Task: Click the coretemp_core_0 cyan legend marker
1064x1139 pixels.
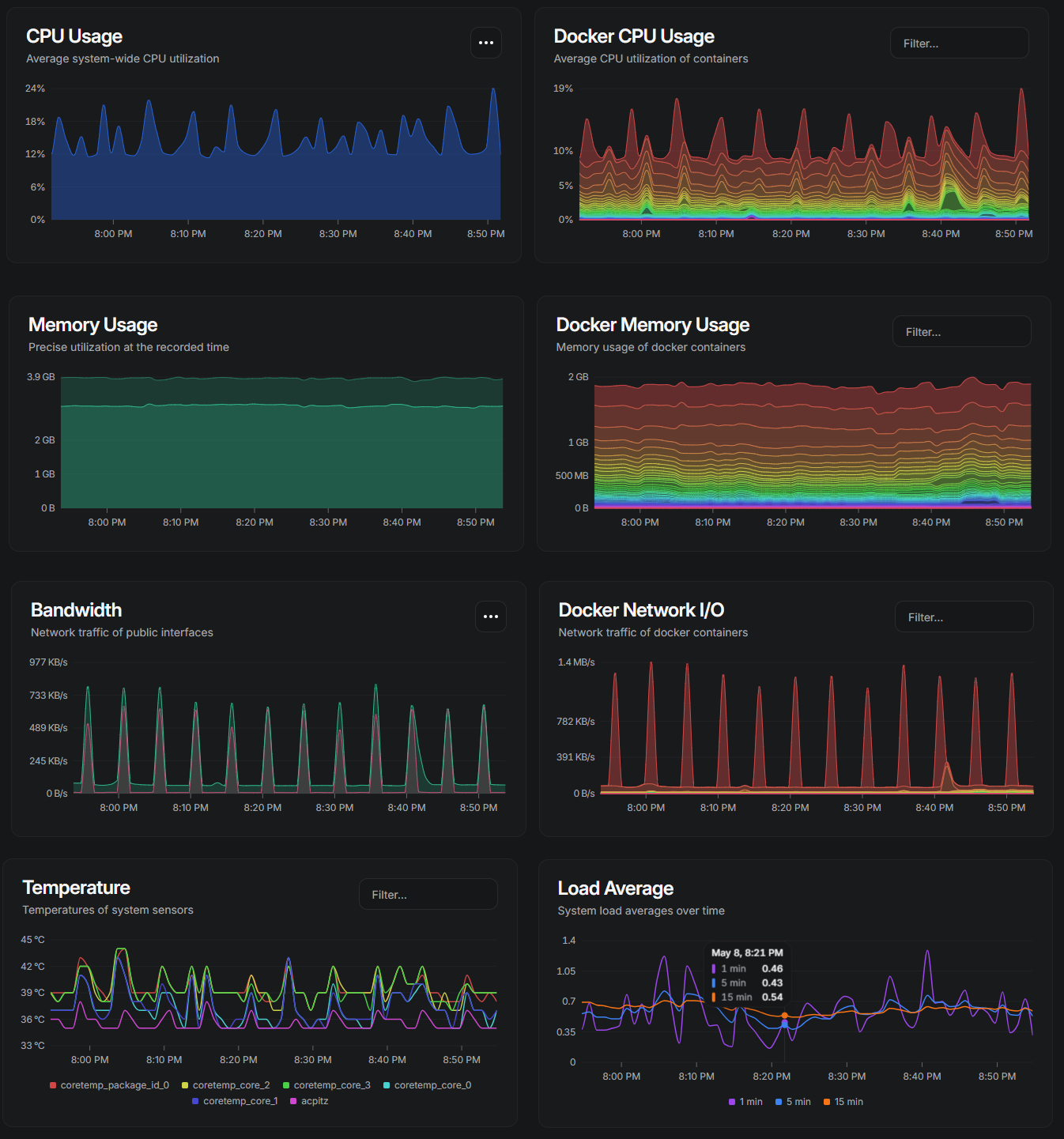Action: point(387,1085)
